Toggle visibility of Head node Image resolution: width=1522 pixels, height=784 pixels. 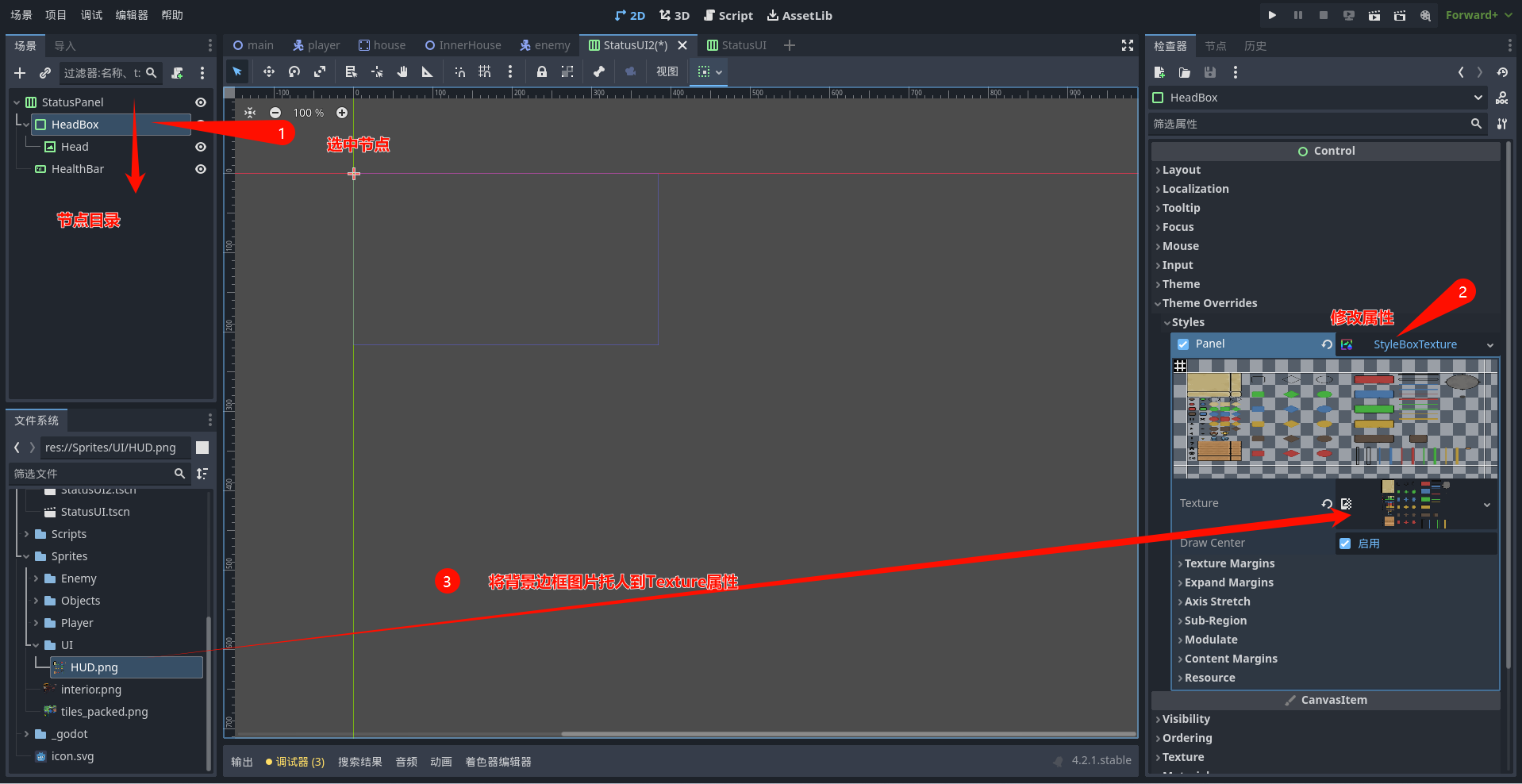201,147
